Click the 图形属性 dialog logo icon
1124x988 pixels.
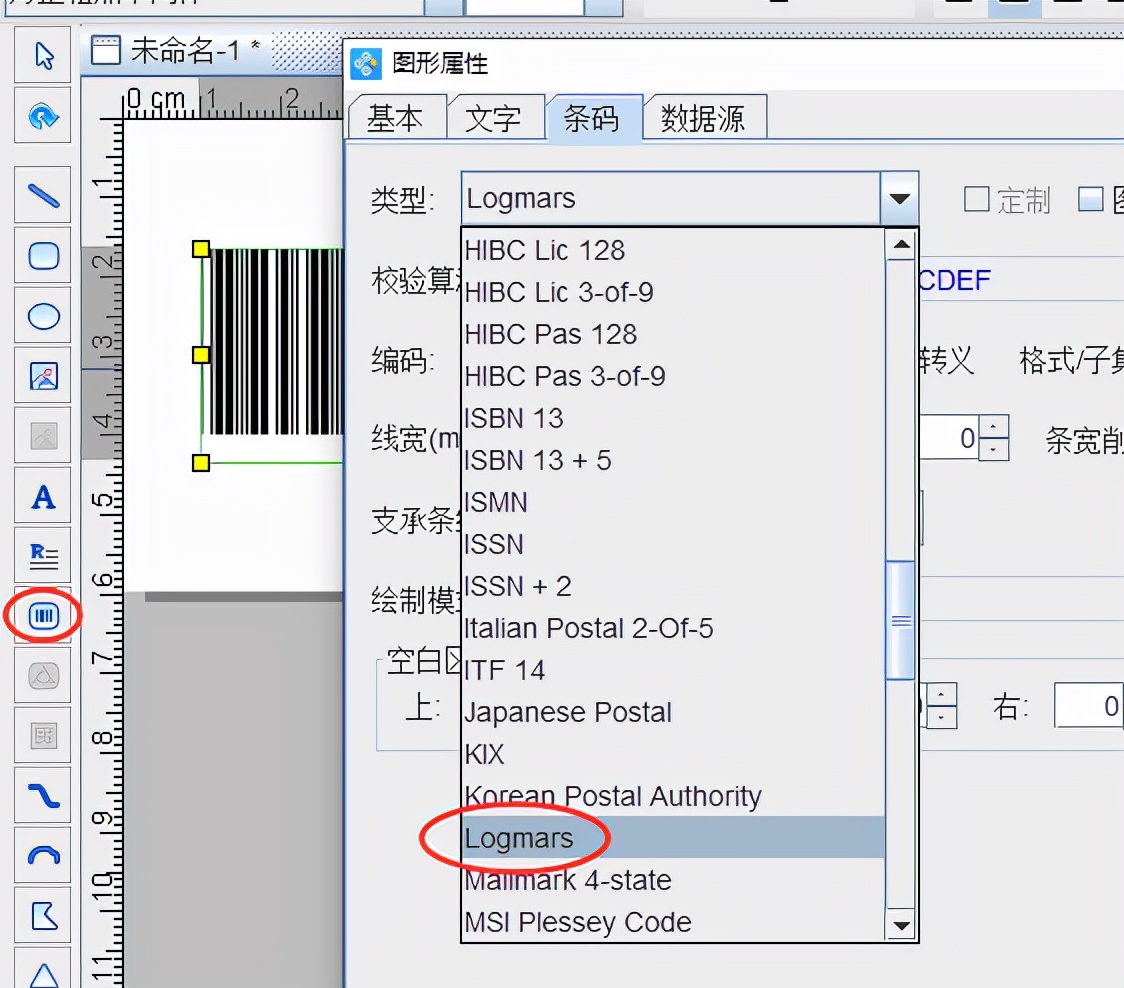[366, 64]
